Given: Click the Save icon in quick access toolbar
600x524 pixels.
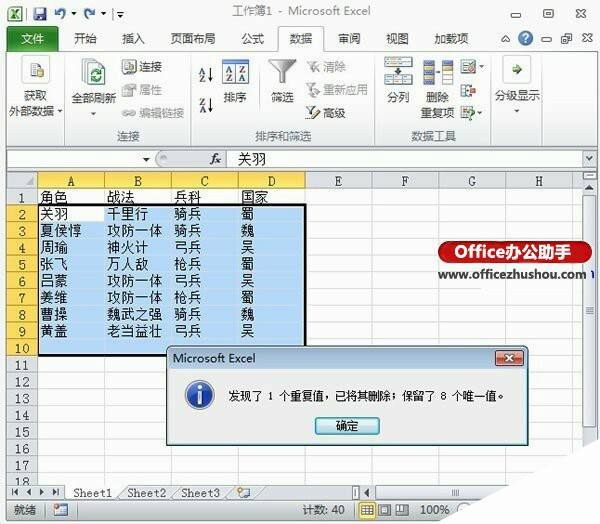Looking at the screenshot, I should [x=40, y=14].
